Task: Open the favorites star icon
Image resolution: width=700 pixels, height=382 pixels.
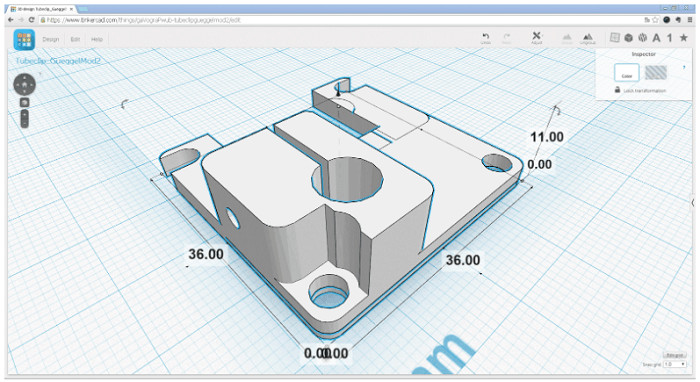Action: click(x=683, y=38)
